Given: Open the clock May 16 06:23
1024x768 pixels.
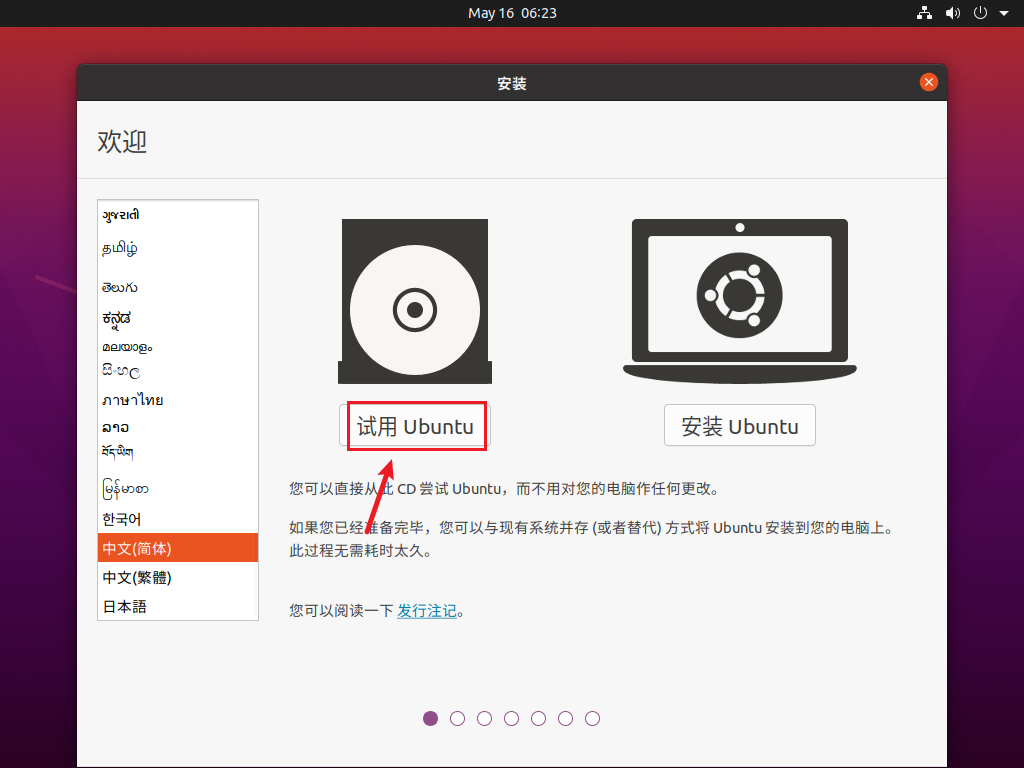Looking at the screenshot, I should click(x=512, y=13).
